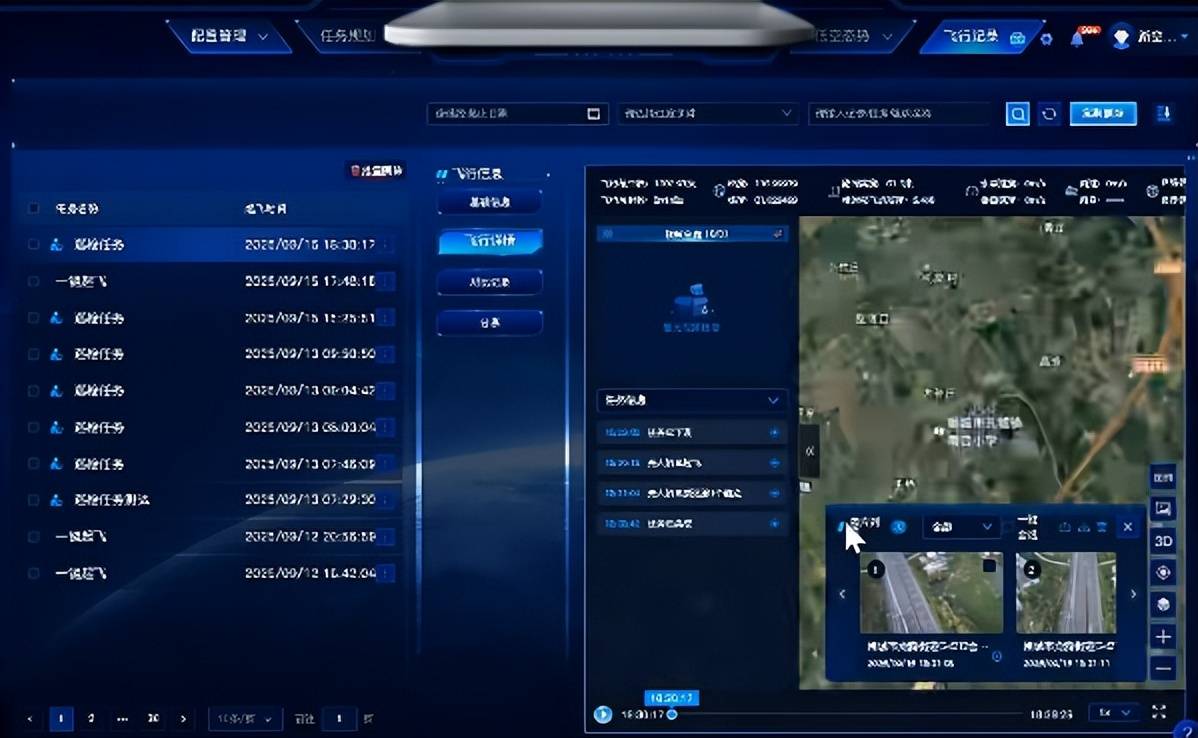Select the 飞行详情 side tab
Screen dimensions: 1198x738
pyautogui.click(x=490, y=242)
